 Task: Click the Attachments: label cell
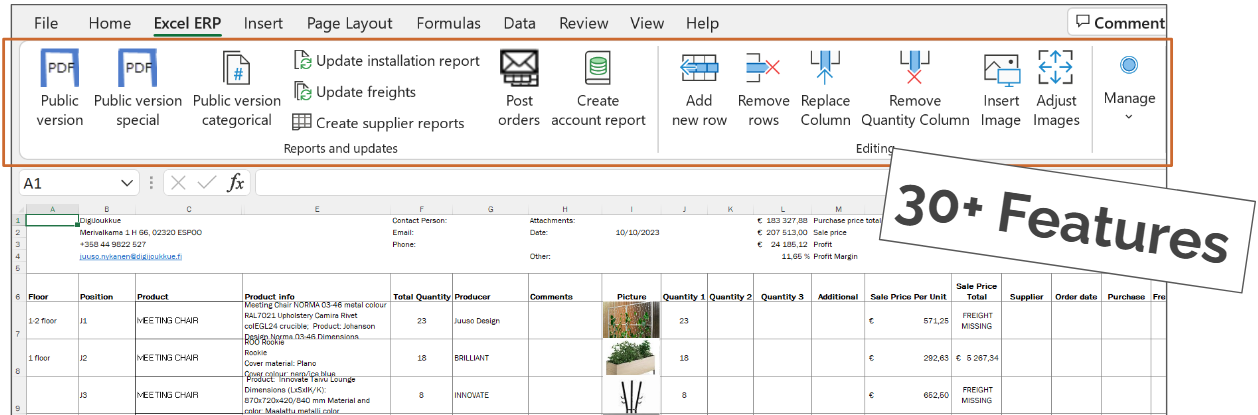point(565,219)
